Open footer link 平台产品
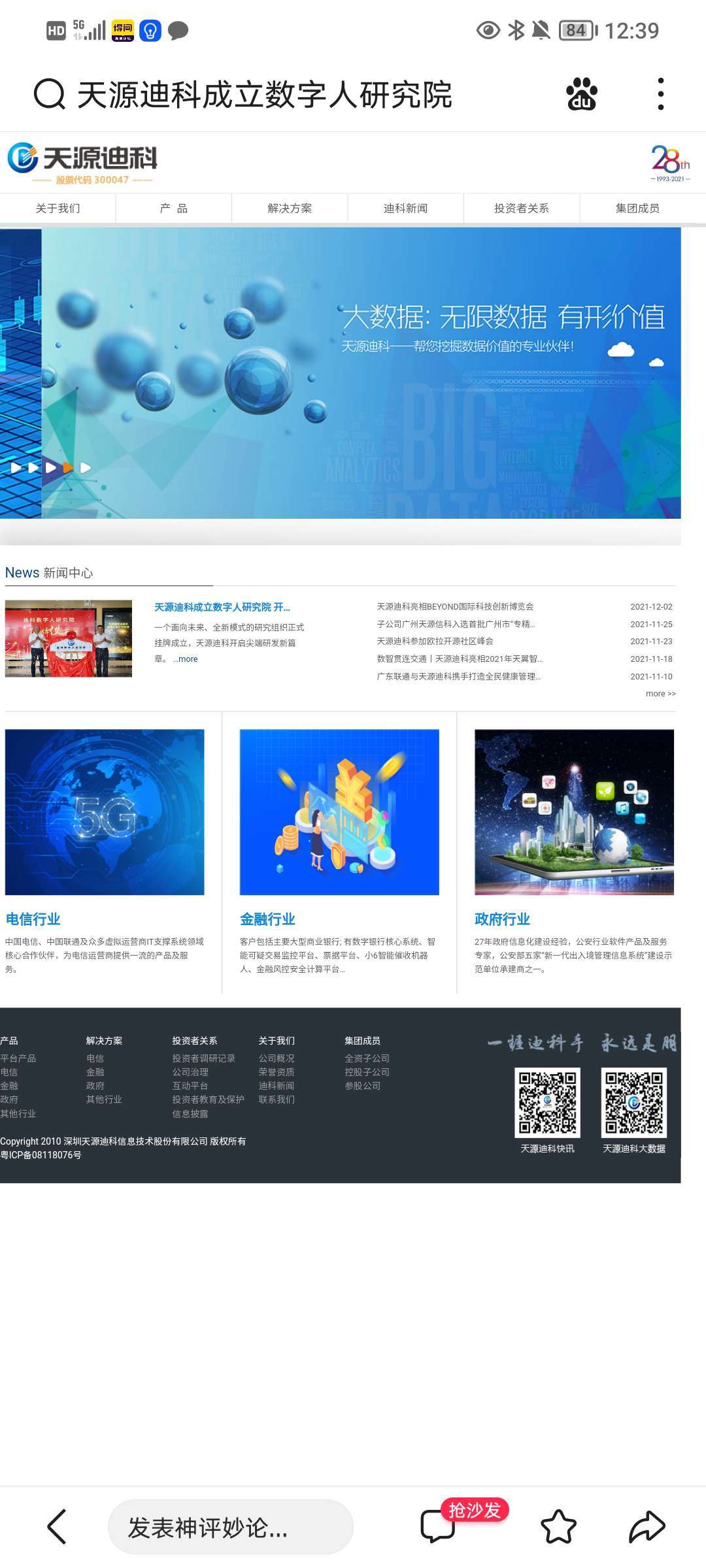The height and width of the screenshot is (1568, 706). (18, 1058)
